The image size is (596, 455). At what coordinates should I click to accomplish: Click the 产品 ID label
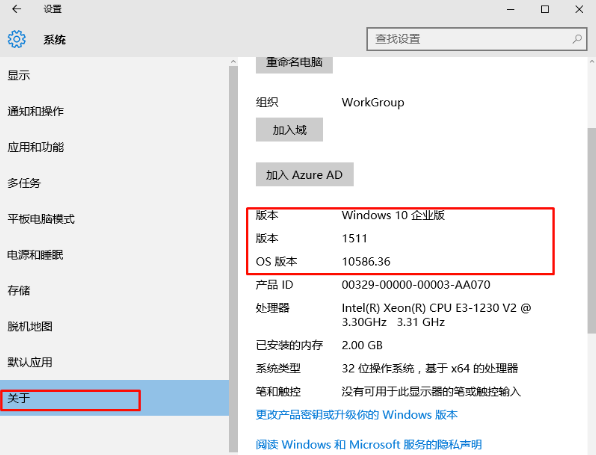[274, 285]
